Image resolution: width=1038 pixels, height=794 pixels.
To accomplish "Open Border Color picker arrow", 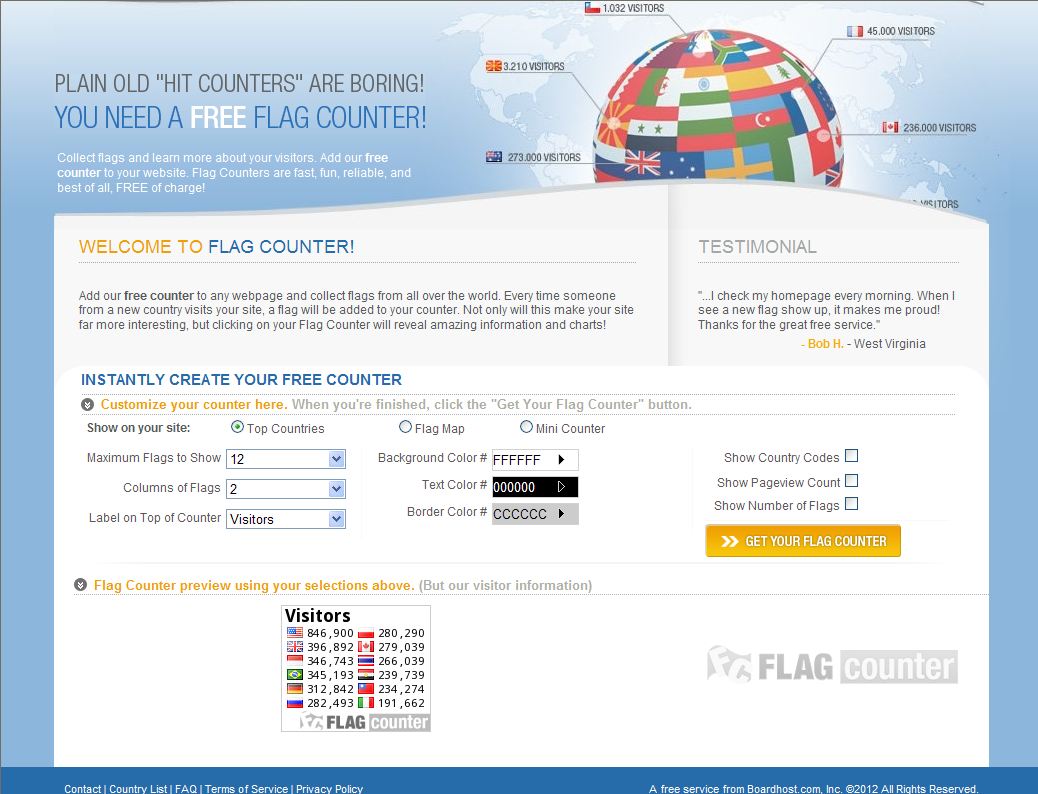I will point(561,514).
